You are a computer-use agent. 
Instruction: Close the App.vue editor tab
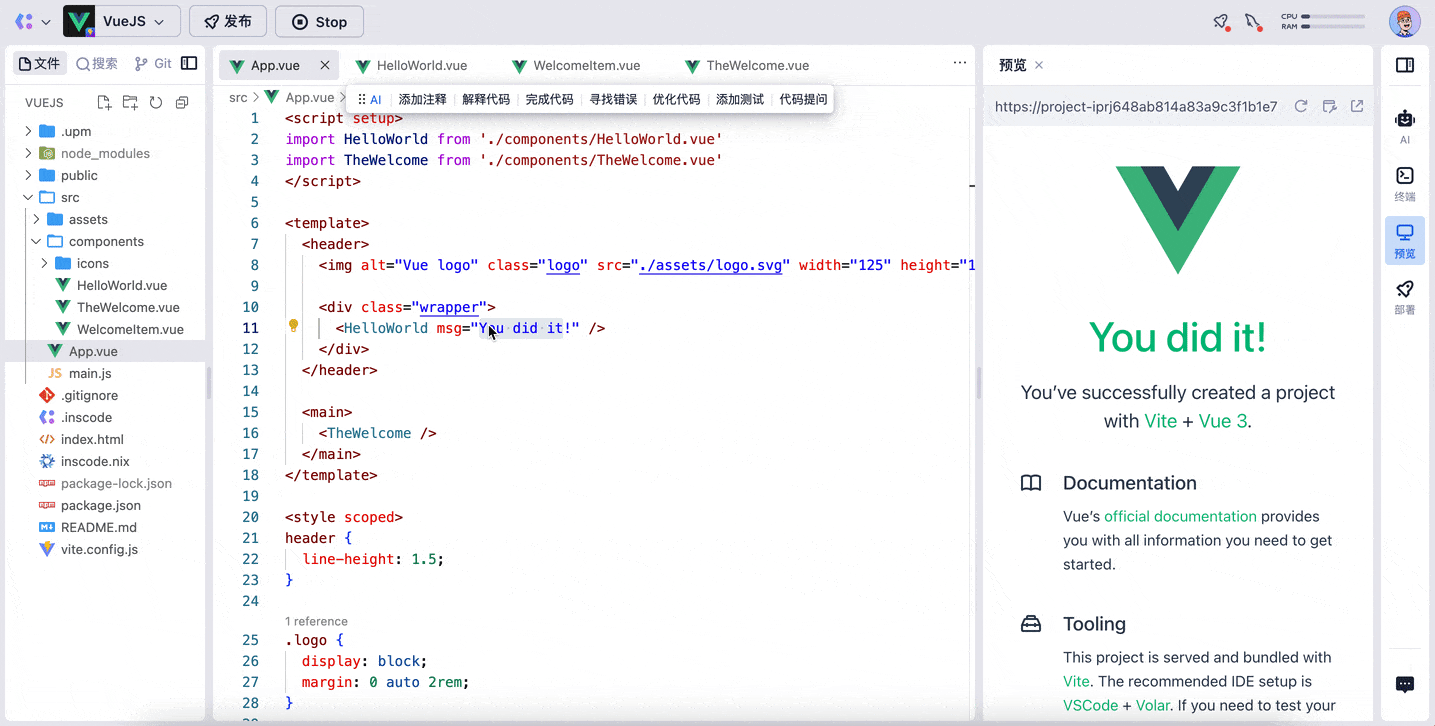pyautogui.click(x=324, y=65)
